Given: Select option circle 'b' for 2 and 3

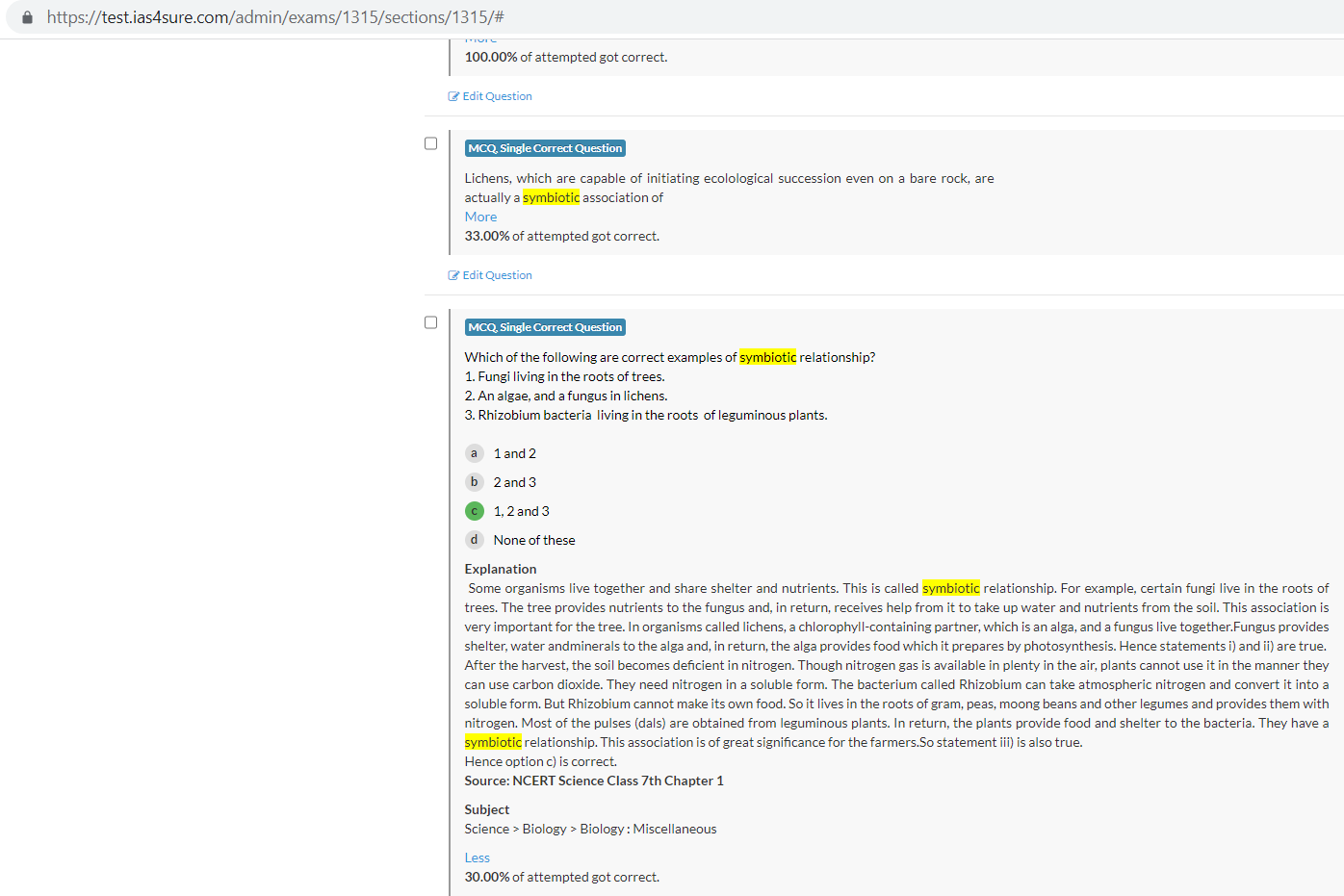Looking at the screenshot, I should 474,482.
